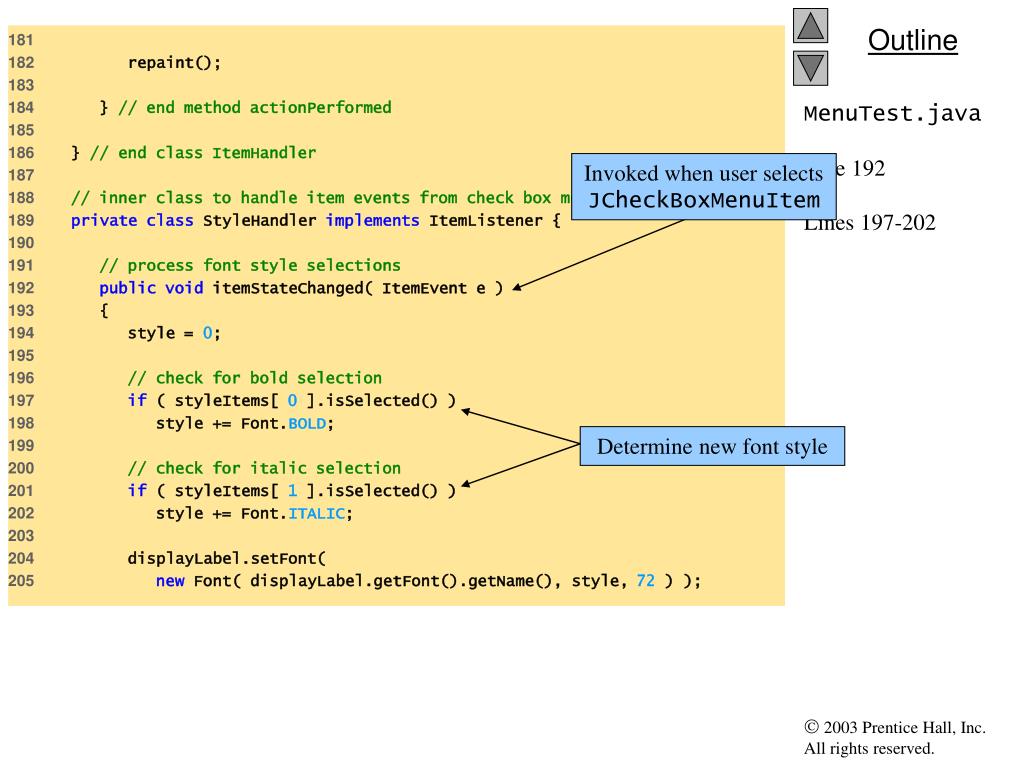Click the '// inner class to handle item events' comment
Image resolution: width=1024 pixels, height=768 pixels.
[321, 198]
